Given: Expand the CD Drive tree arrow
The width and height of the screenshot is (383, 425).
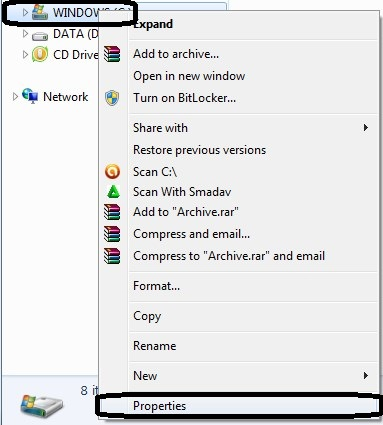Looking at the screenshot, I should 25,54.
